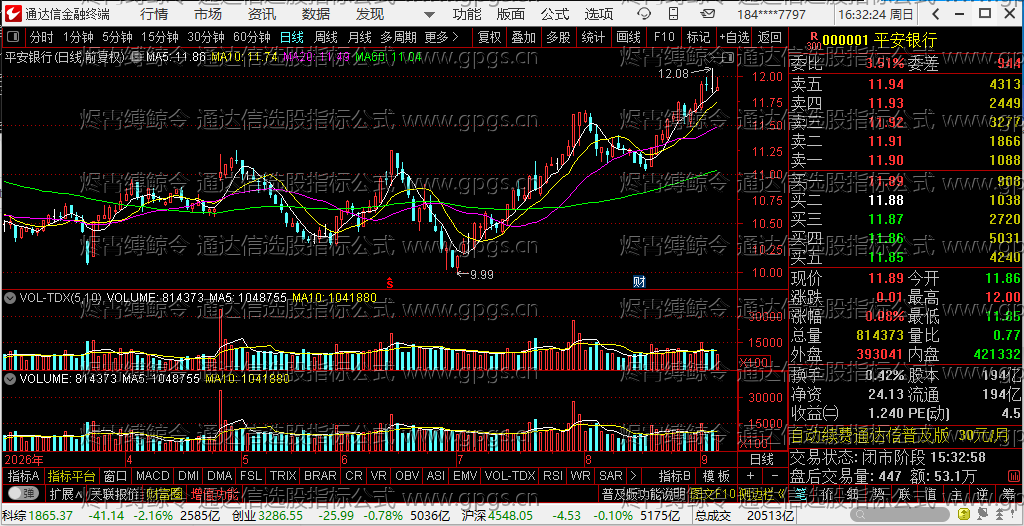Click the plus button next to 模板
Viewport: 1024px width, 526px height.
(x=750, y=476)
